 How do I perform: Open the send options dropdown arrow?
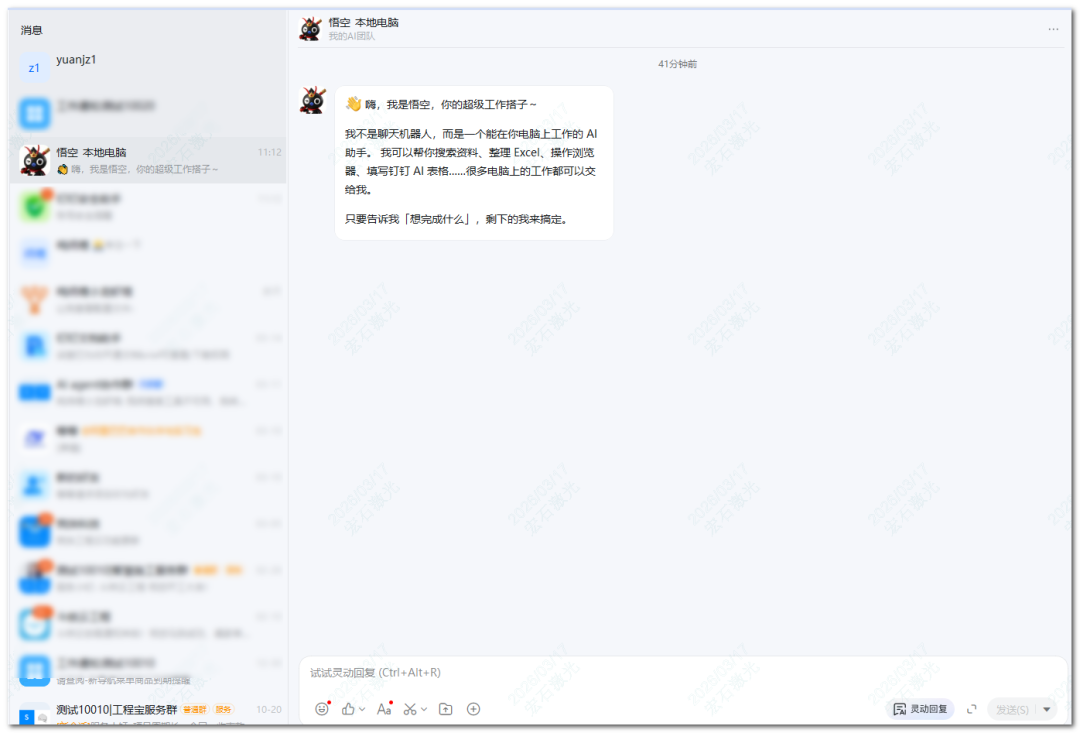click(1047, 710)
